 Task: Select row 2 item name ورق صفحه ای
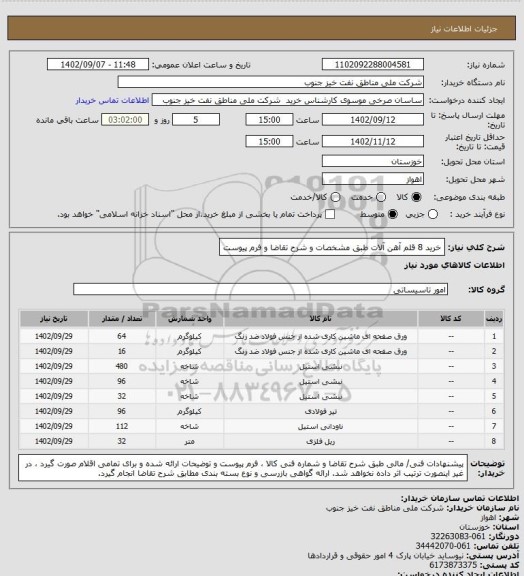tap(320, 351)
